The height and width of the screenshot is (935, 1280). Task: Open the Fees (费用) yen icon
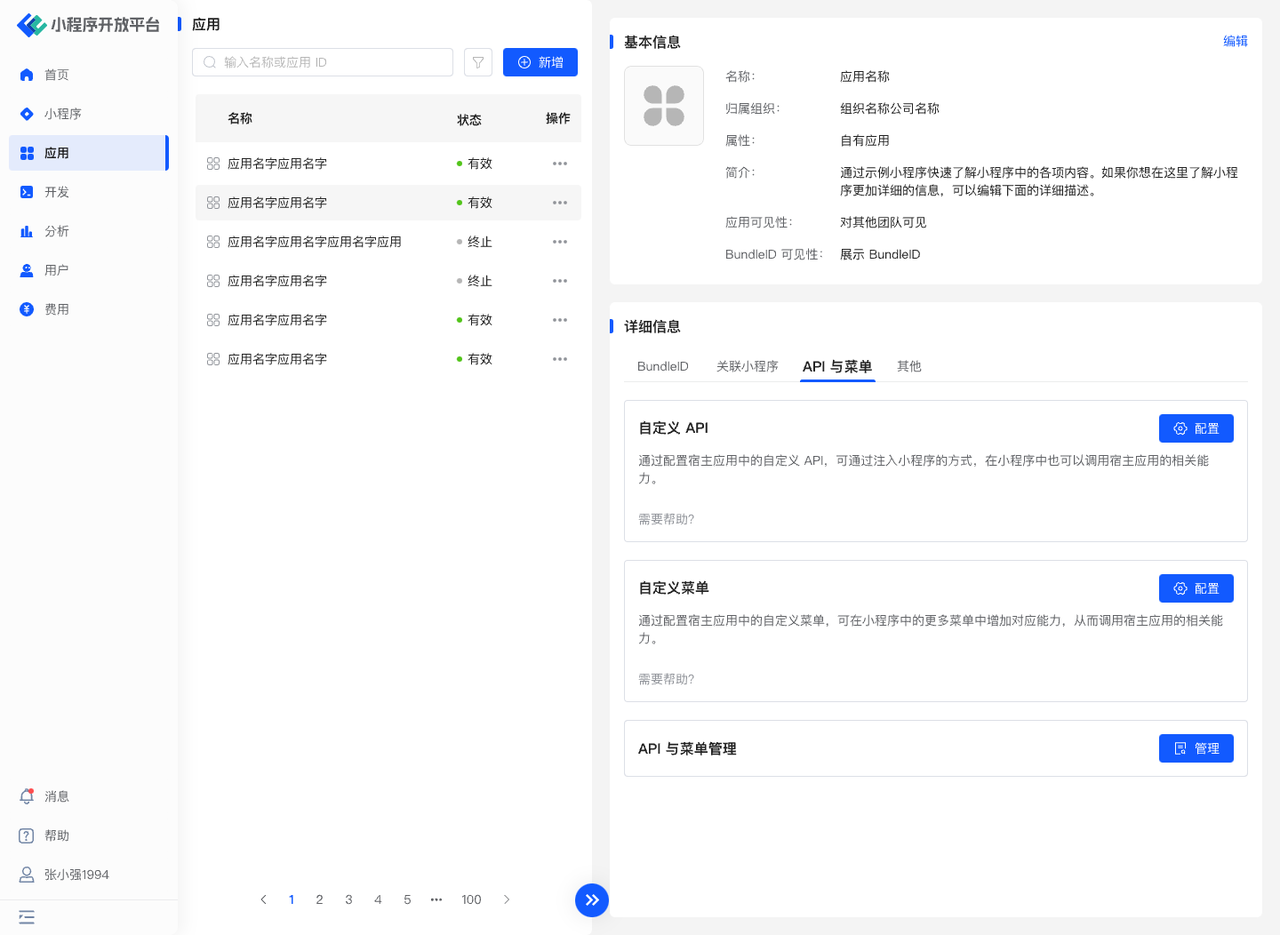27,309
